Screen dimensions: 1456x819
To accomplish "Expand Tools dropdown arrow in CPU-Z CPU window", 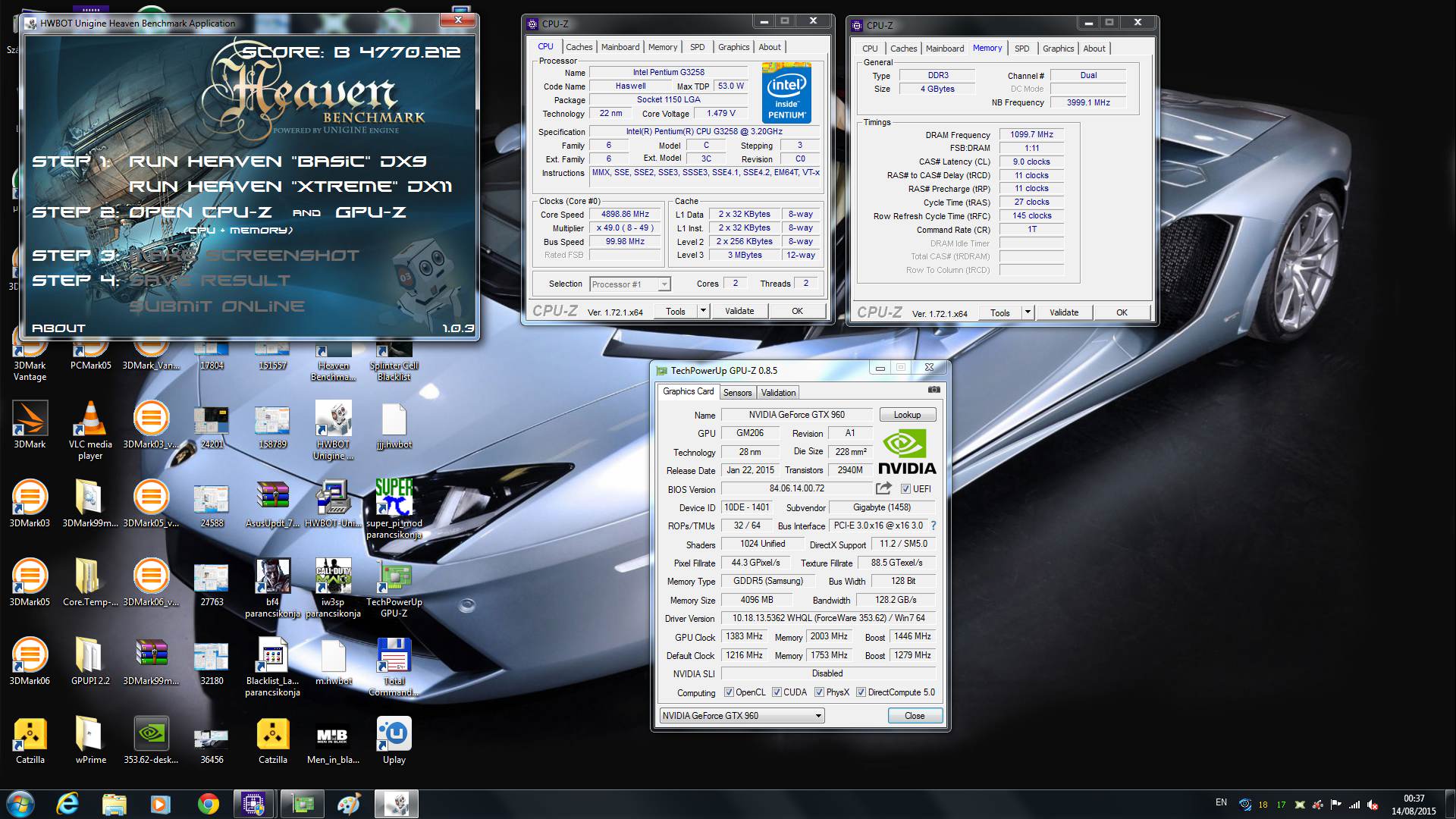I will click(x=703, y=311).
